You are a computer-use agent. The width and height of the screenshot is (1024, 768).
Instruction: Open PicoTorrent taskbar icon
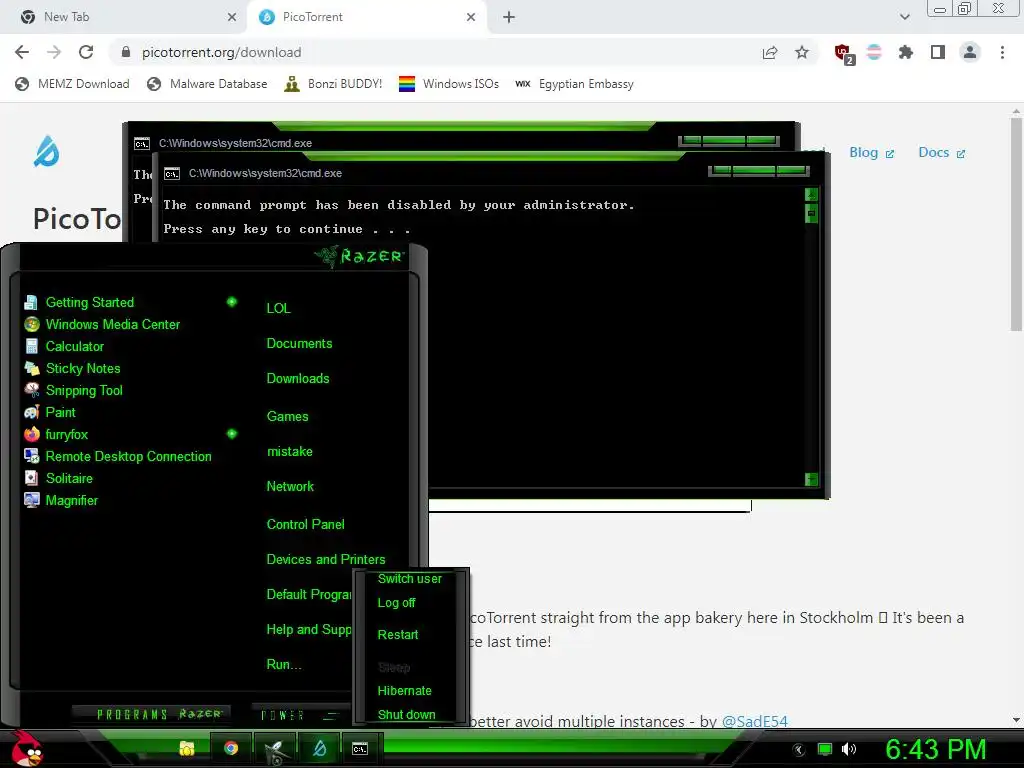point(319,748)
